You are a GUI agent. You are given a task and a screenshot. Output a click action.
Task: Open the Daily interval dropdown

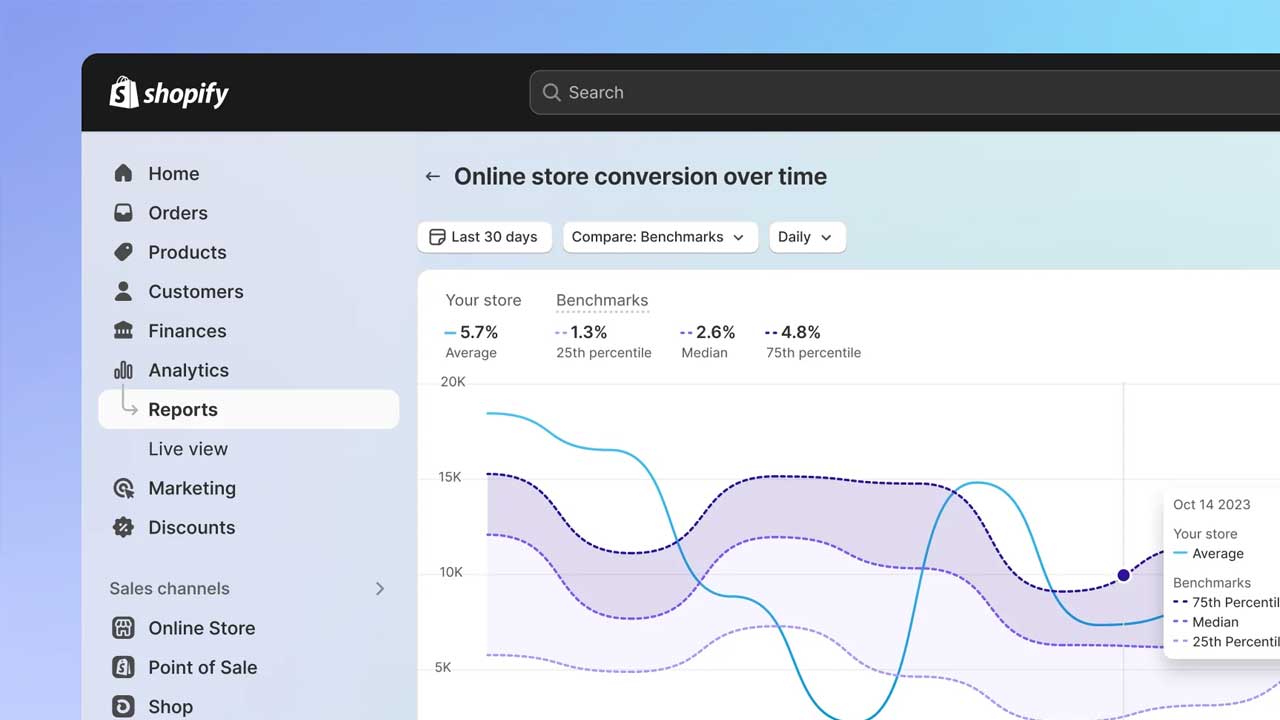(807, 237)
